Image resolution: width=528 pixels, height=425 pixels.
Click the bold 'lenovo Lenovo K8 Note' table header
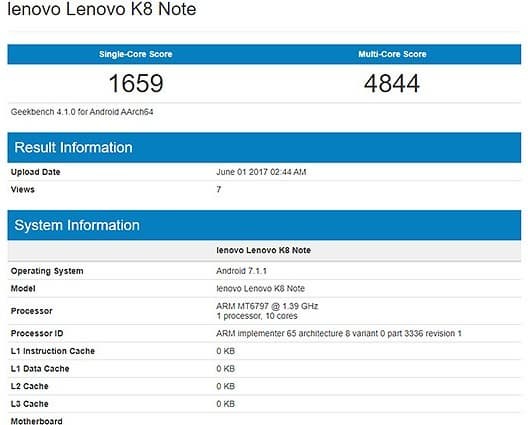[x=264, y=250]
